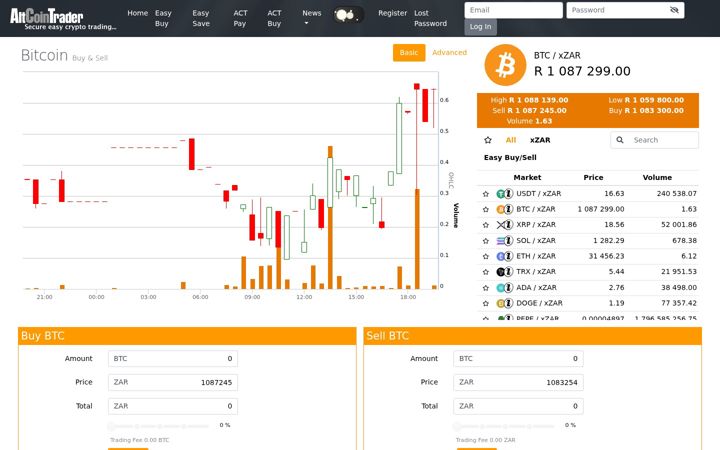Click the XRP coin icon

[501, 225]
